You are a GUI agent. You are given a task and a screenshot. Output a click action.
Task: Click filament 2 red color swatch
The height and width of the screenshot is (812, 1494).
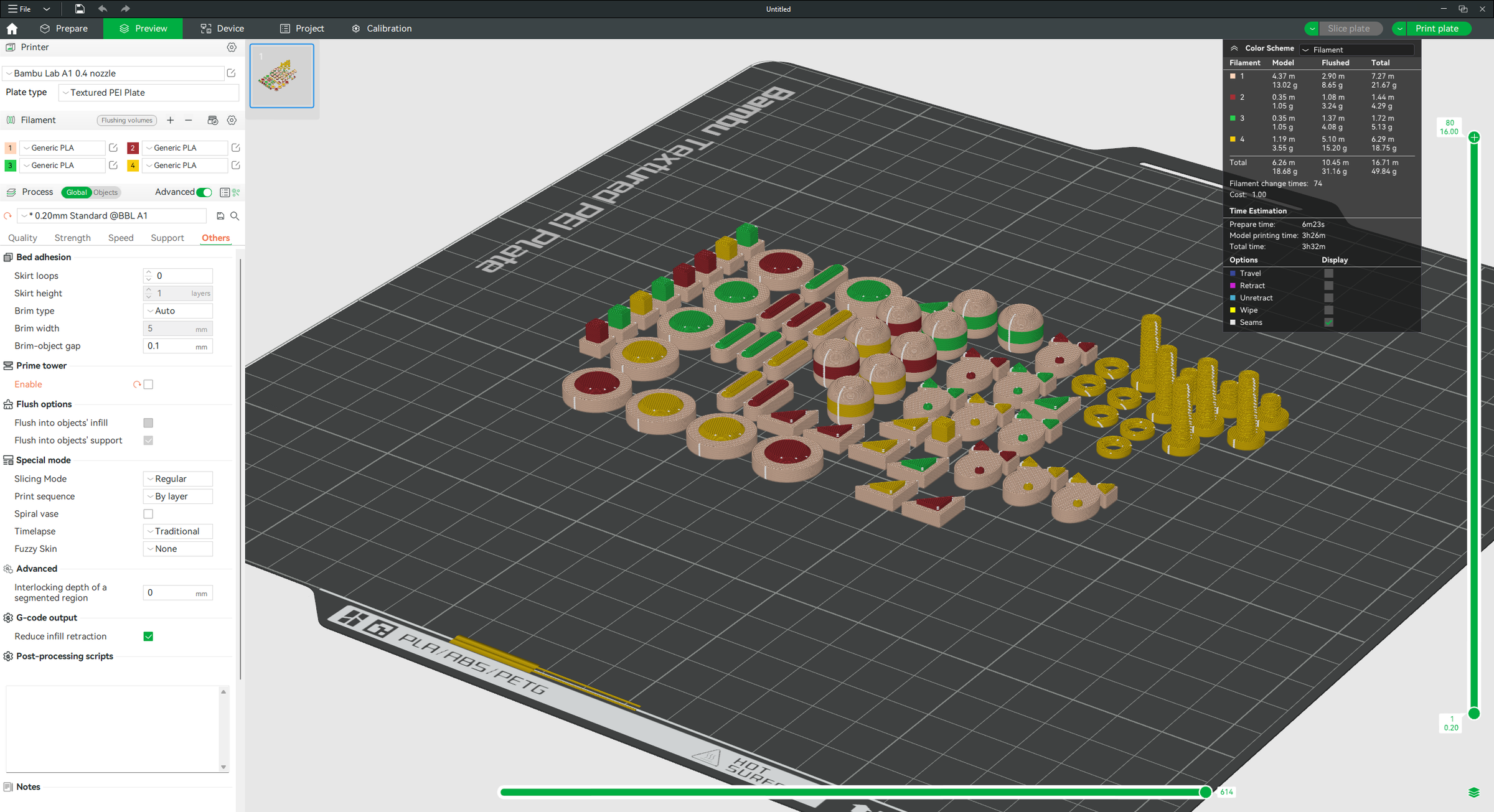[133, 148]
